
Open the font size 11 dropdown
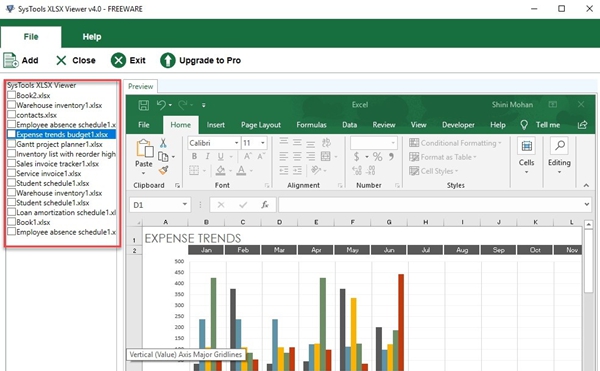tap(263, 143)
